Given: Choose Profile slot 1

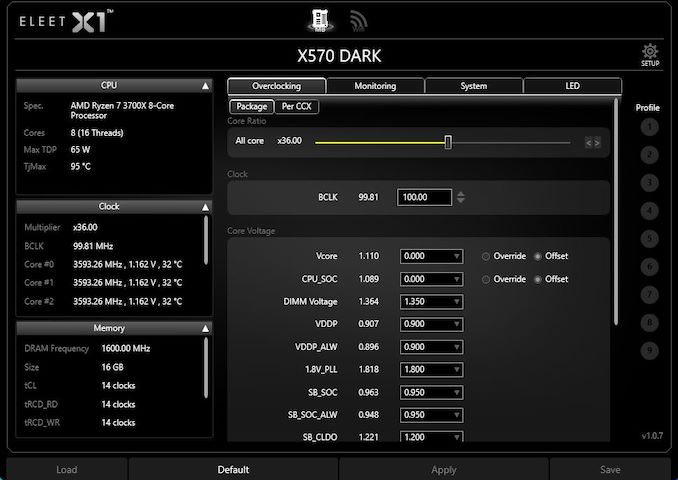Looking at the screenshot, I should (x=649, y=127).
